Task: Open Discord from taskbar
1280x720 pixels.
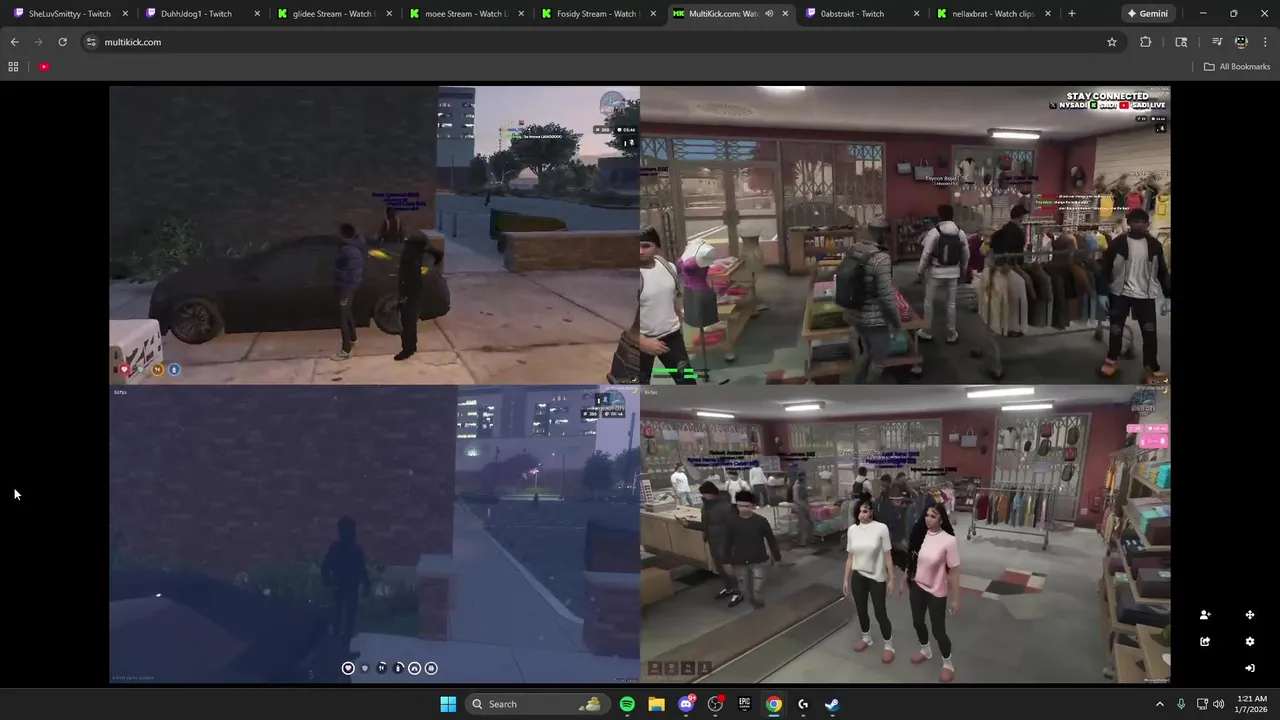Action: pos(686,704)
